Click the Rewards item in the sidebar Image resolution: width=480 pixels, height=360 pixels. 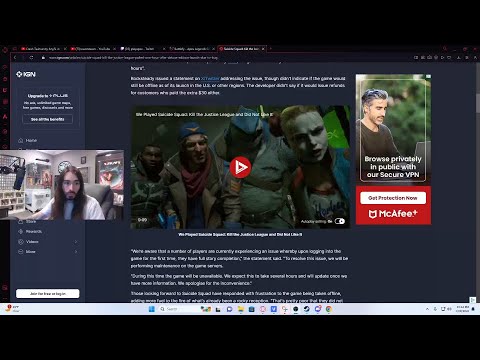34,231
